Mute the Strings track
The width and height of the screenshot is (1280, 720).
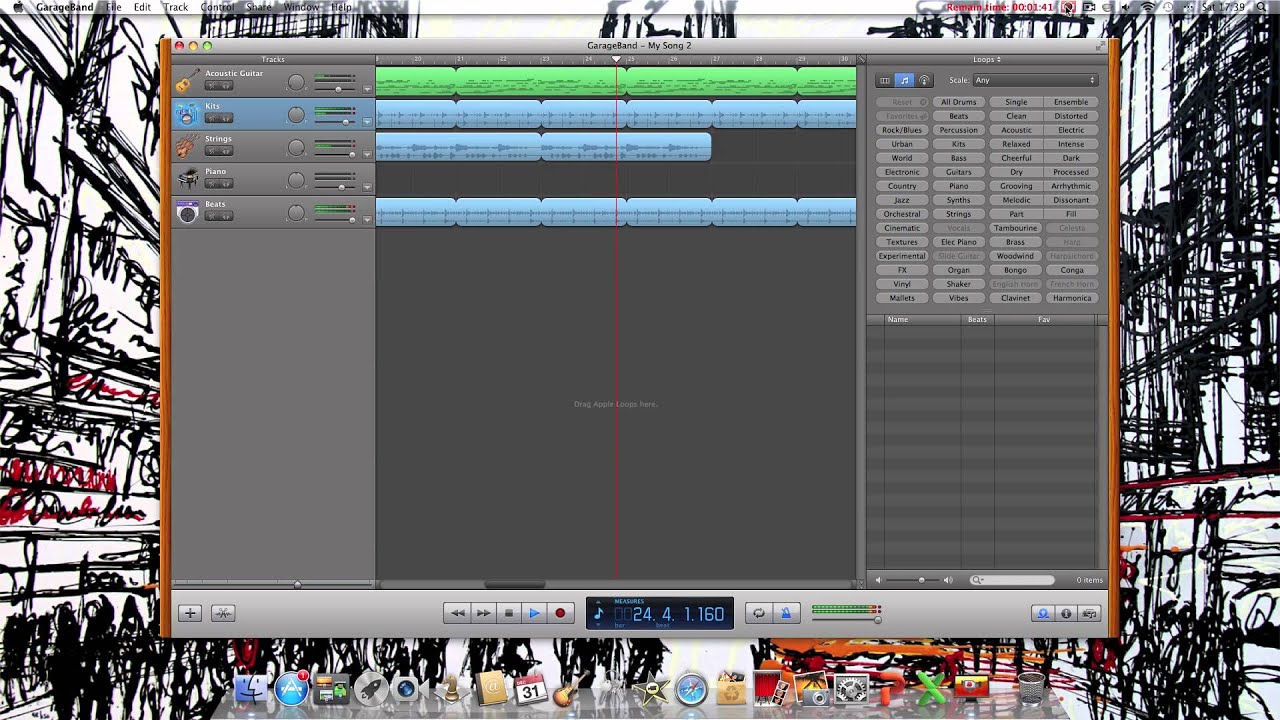[x=211, y=151]
